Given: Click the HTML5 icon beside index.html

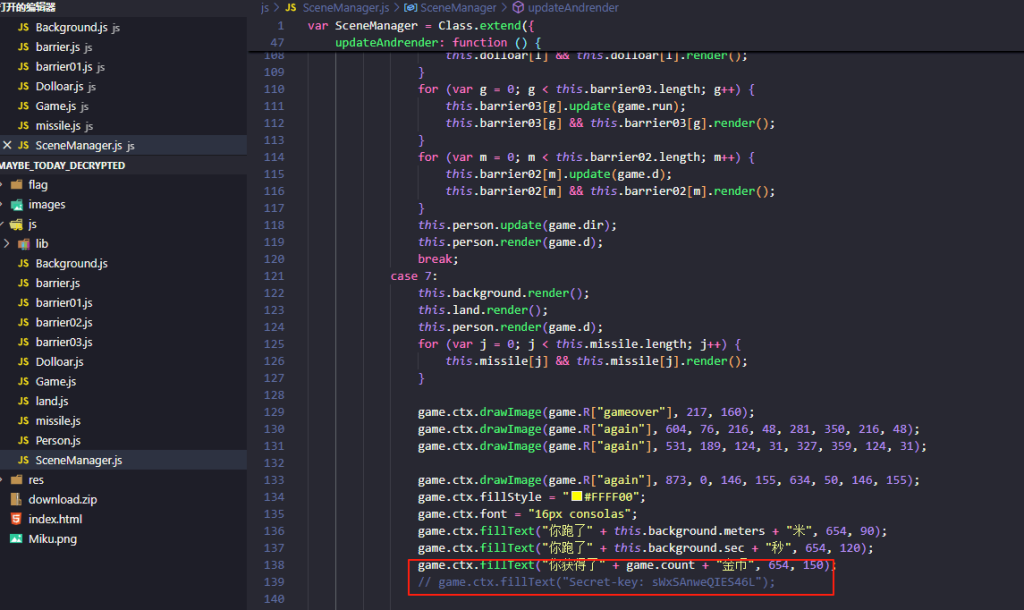Looking at the screenshot, I should point(16,519).
